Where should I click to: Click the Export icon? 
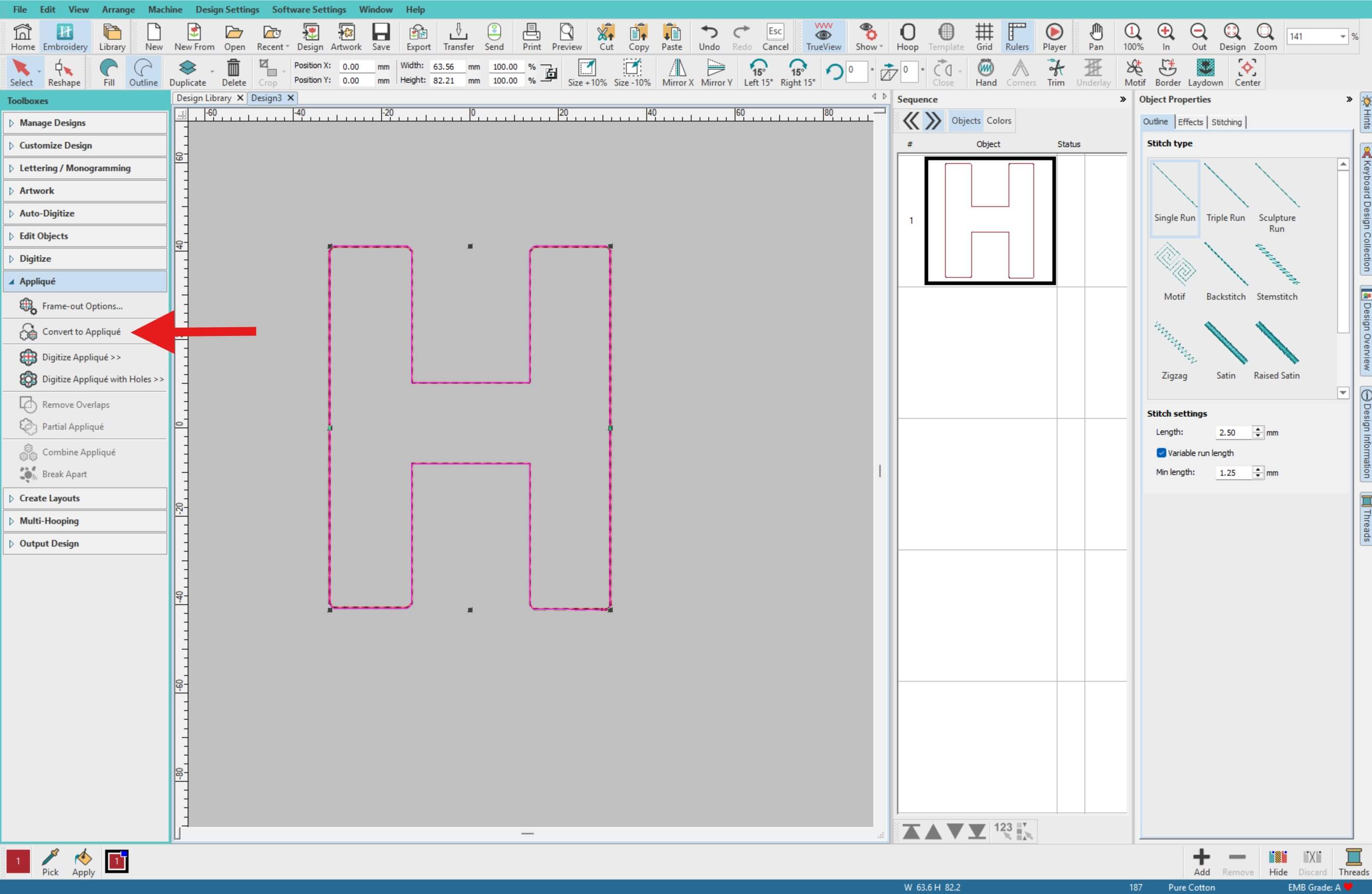tap(419, 37)
